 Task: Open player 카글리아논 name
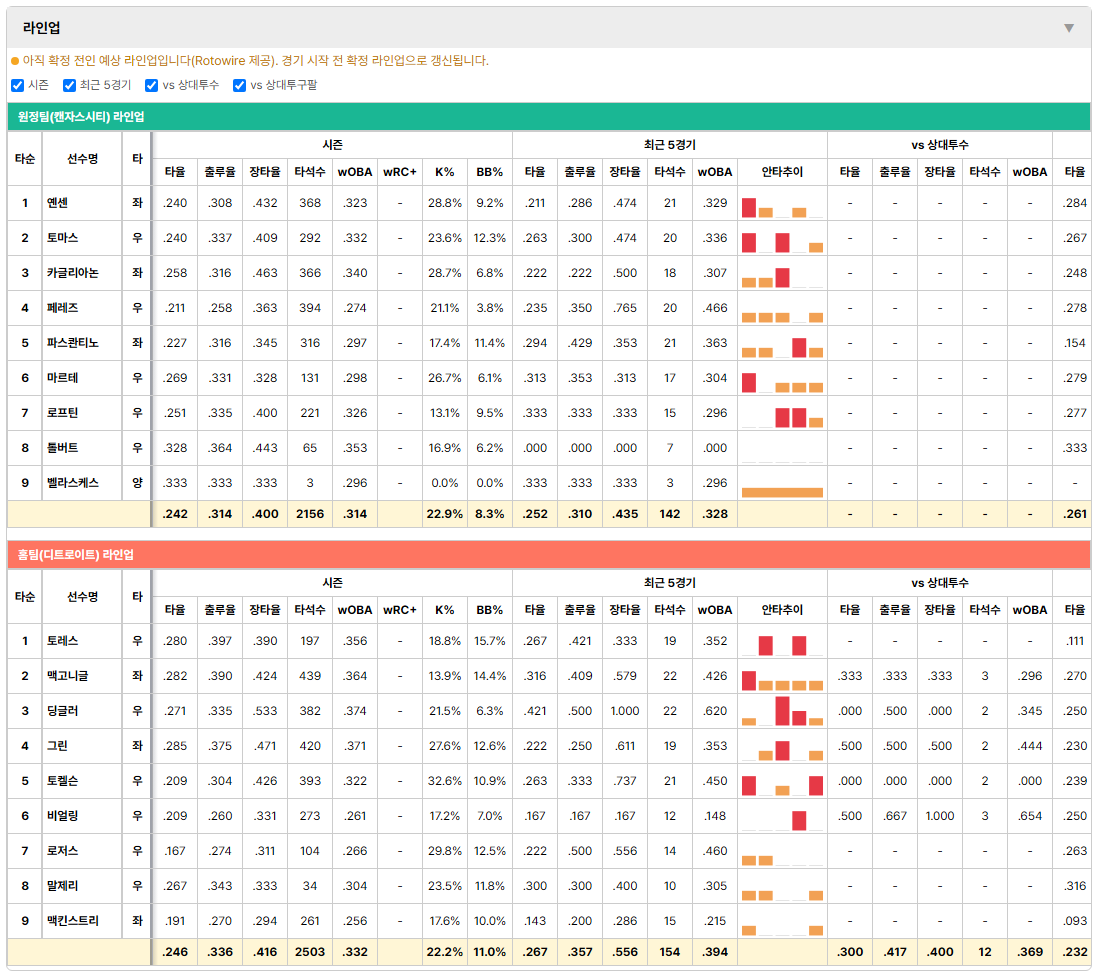(73, 273)
